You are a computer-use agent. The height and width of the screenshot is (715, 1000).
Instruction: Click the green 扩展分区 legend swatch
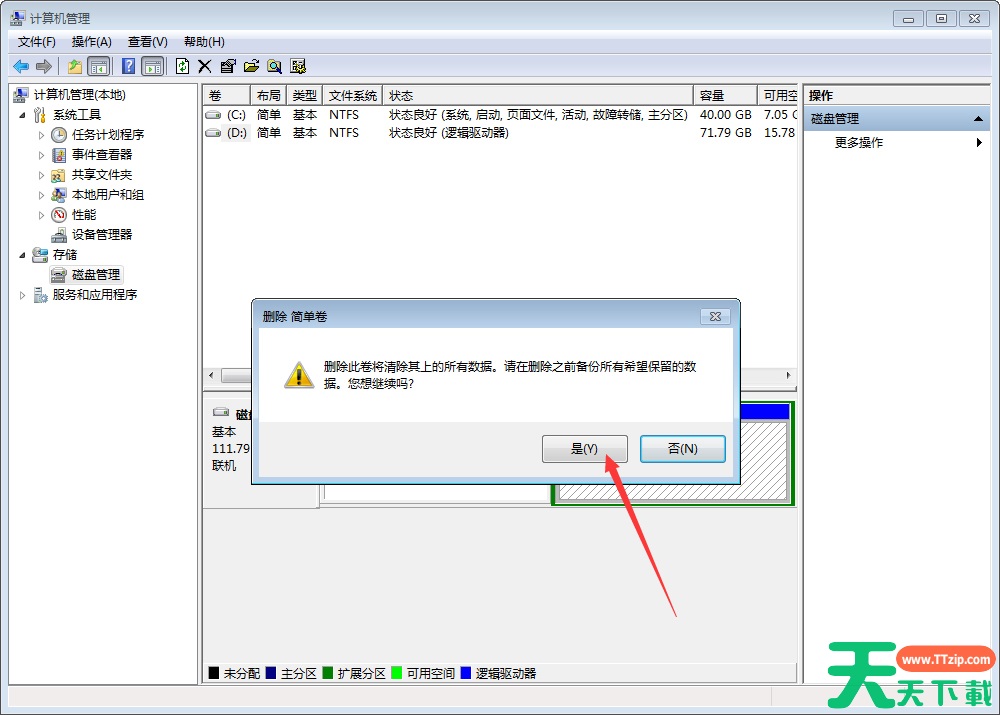click(x=328, y=673)
